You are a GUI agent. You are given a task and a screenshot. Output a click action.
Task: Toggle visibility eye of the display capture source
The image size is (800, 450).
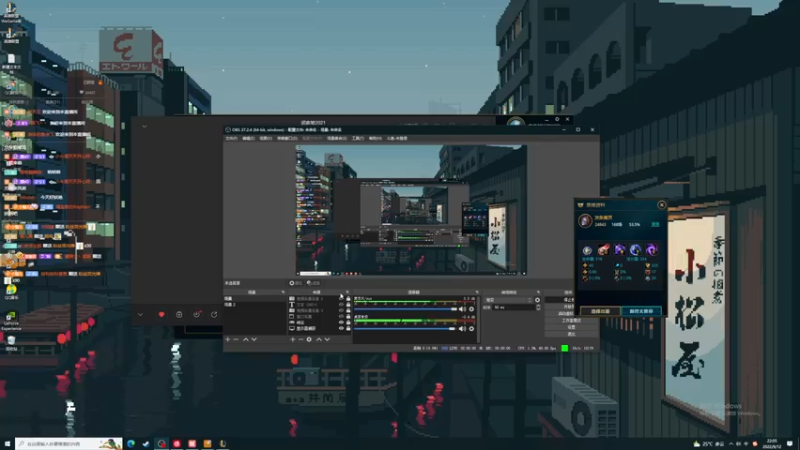click(341, 328)
